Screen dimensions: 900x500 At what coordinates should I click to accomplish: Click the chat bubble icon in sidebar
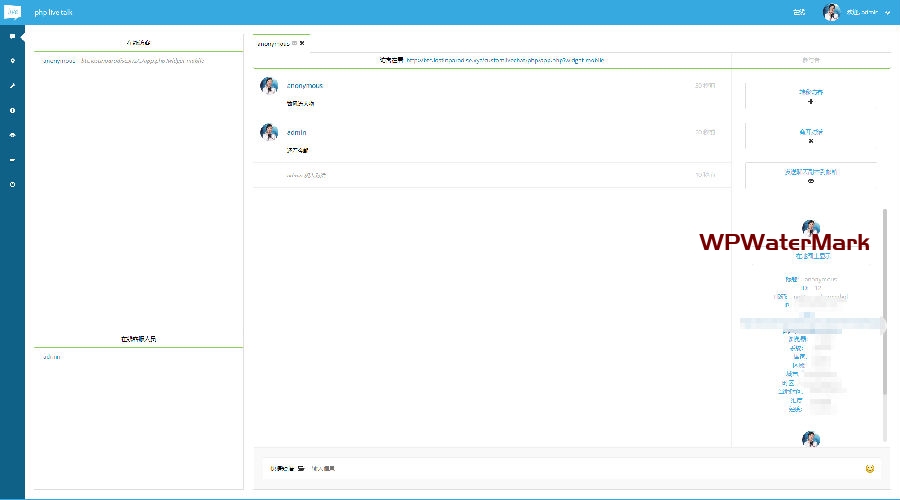[x=12, y=36]
